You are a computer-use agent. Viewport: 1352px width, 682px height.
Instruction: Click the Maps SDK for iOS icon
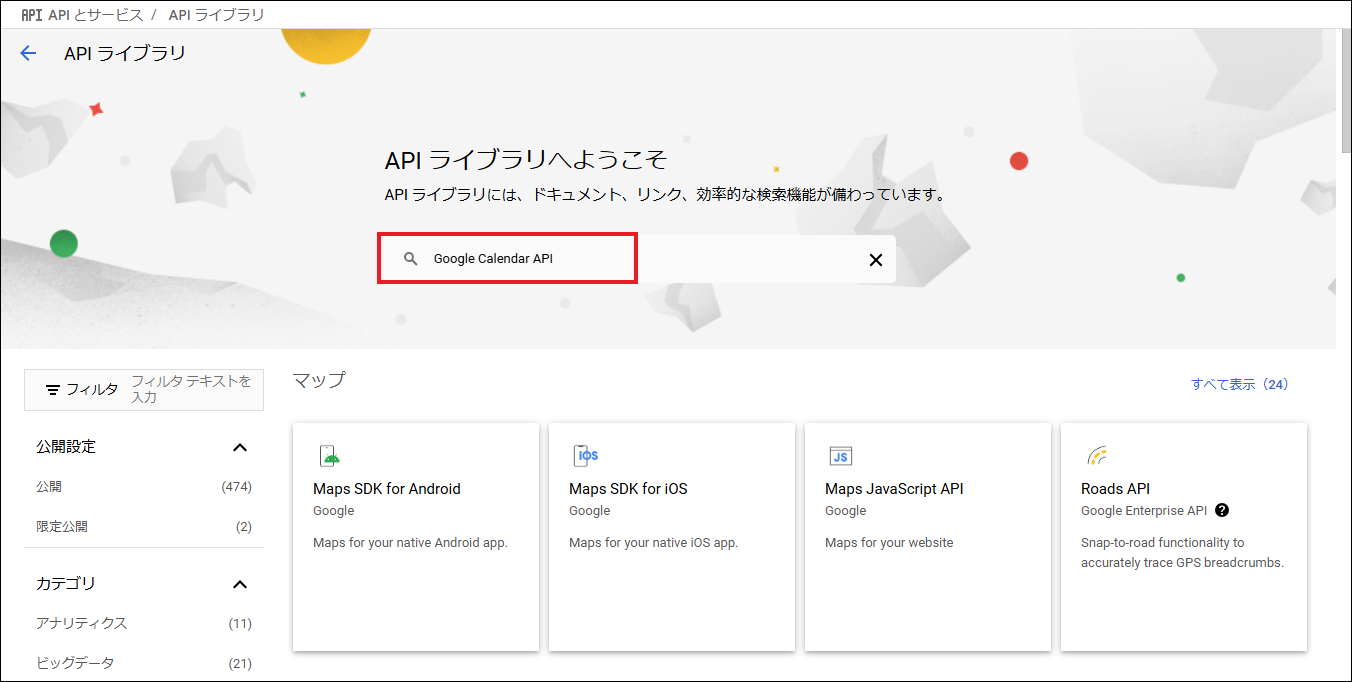[586, 456]
